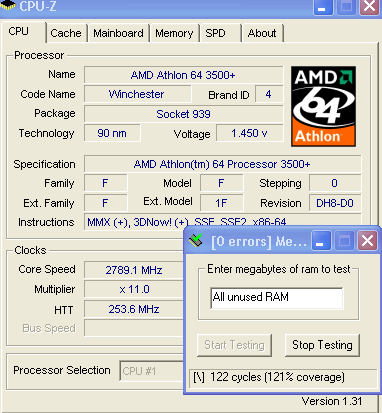Show the About tab

(262, 33)
